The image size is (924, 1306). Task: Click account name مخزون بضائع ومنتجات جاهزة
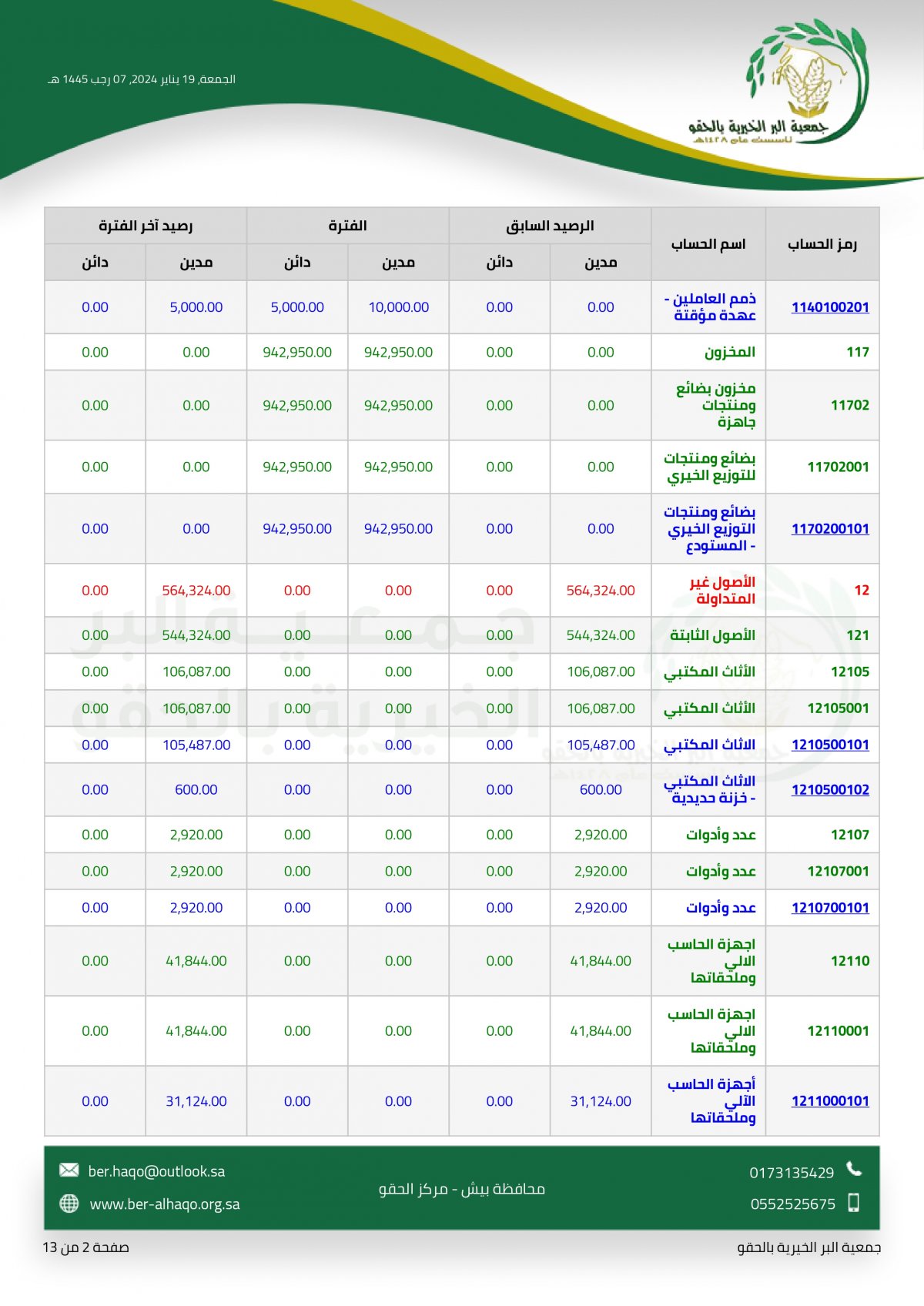click(x=716, y=405)
